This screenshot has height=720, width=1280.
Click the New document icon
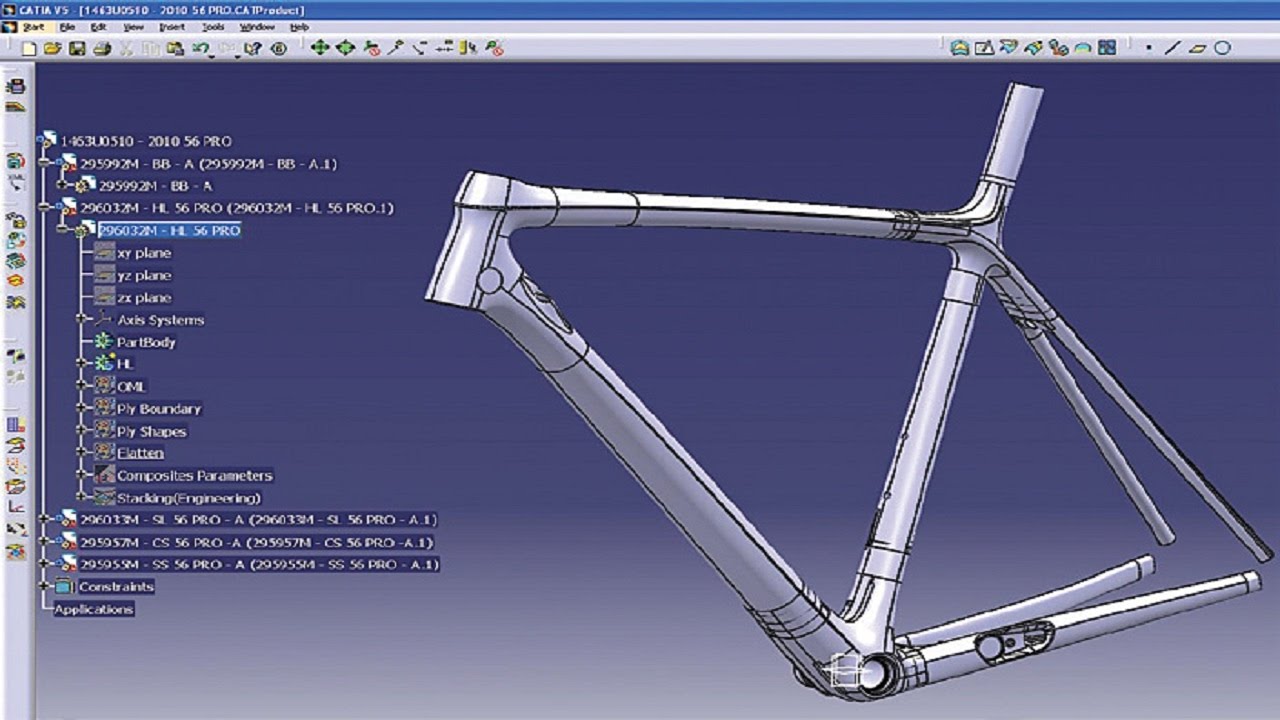(x=29, y=48)
